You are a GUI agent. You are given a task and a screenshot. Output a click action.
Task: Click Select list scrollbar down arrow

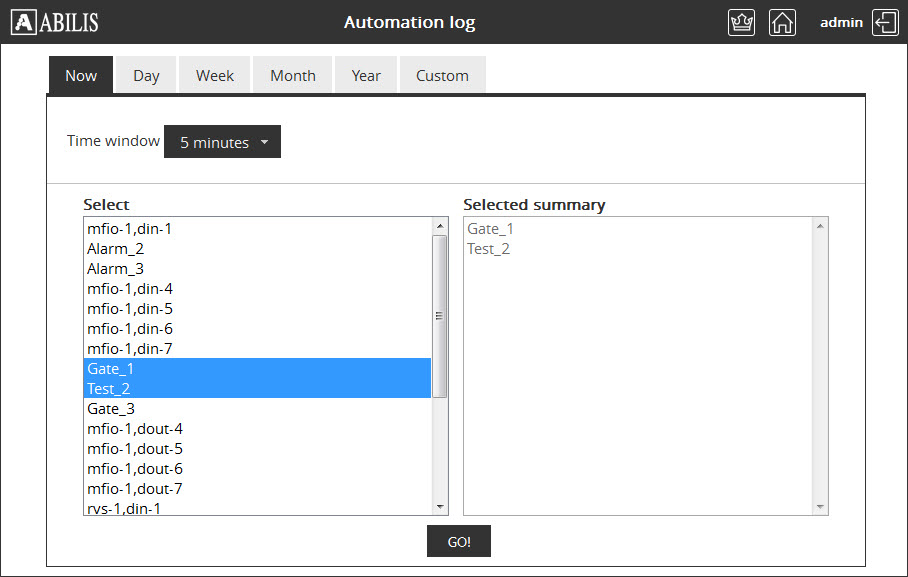click(x=440, y=507)
